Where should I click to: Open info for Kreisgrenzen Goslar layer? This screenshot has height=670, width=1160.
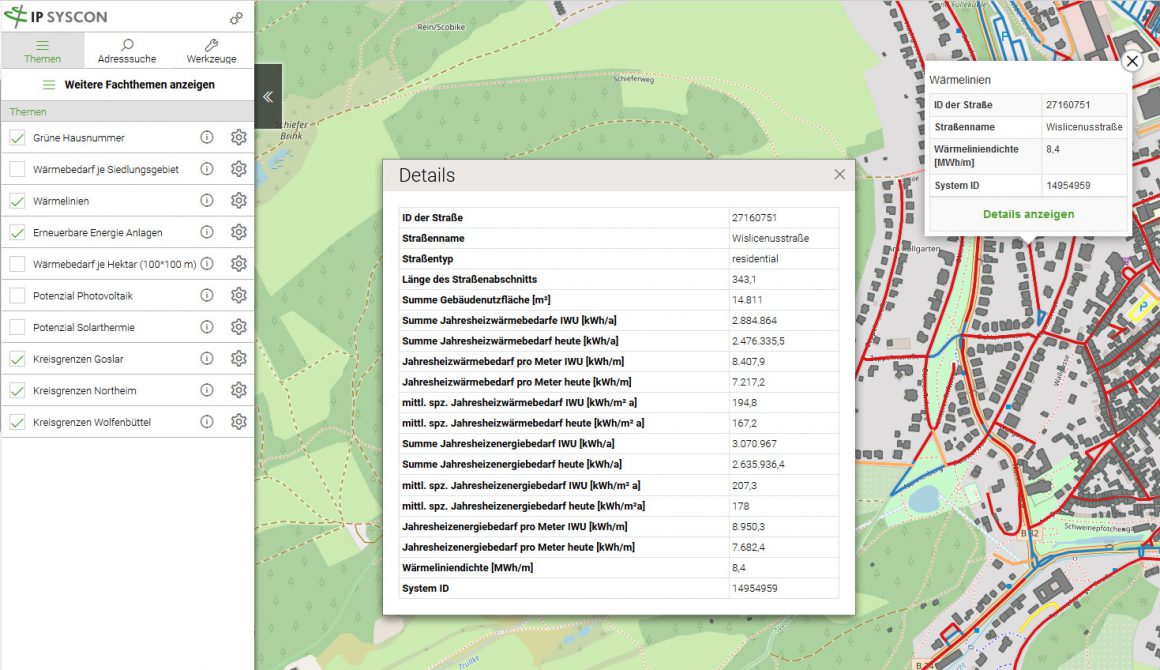click(207, 359)
